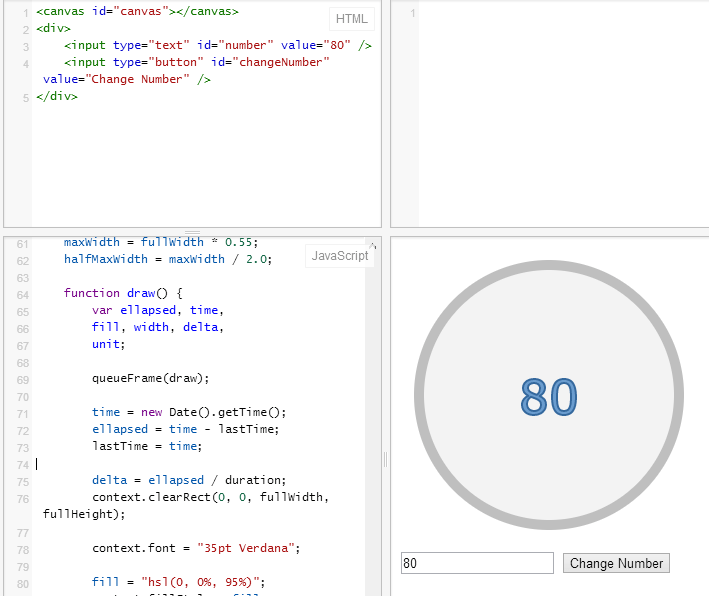Click the JavaScript panel label
The height and width of the screenshot is (596, 709).
point(340,256)
